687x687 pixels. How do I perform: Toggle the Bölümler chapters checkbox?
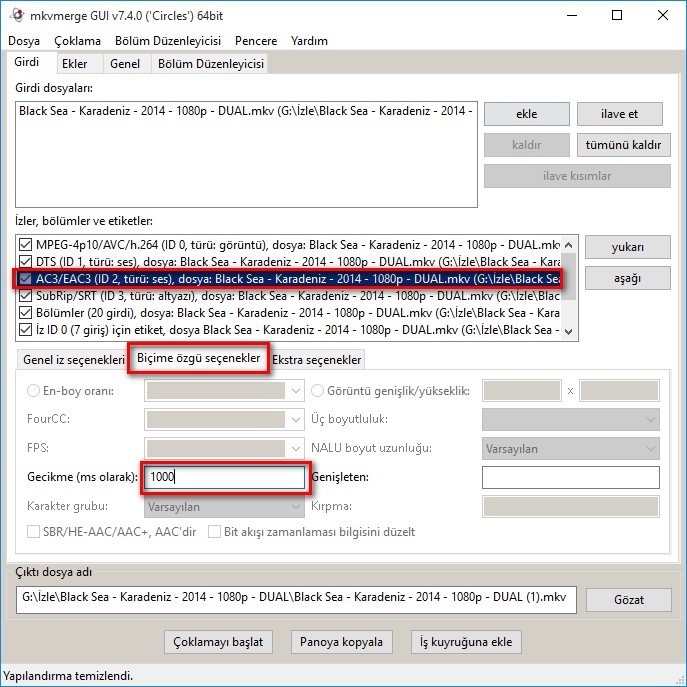coord(25,312)
